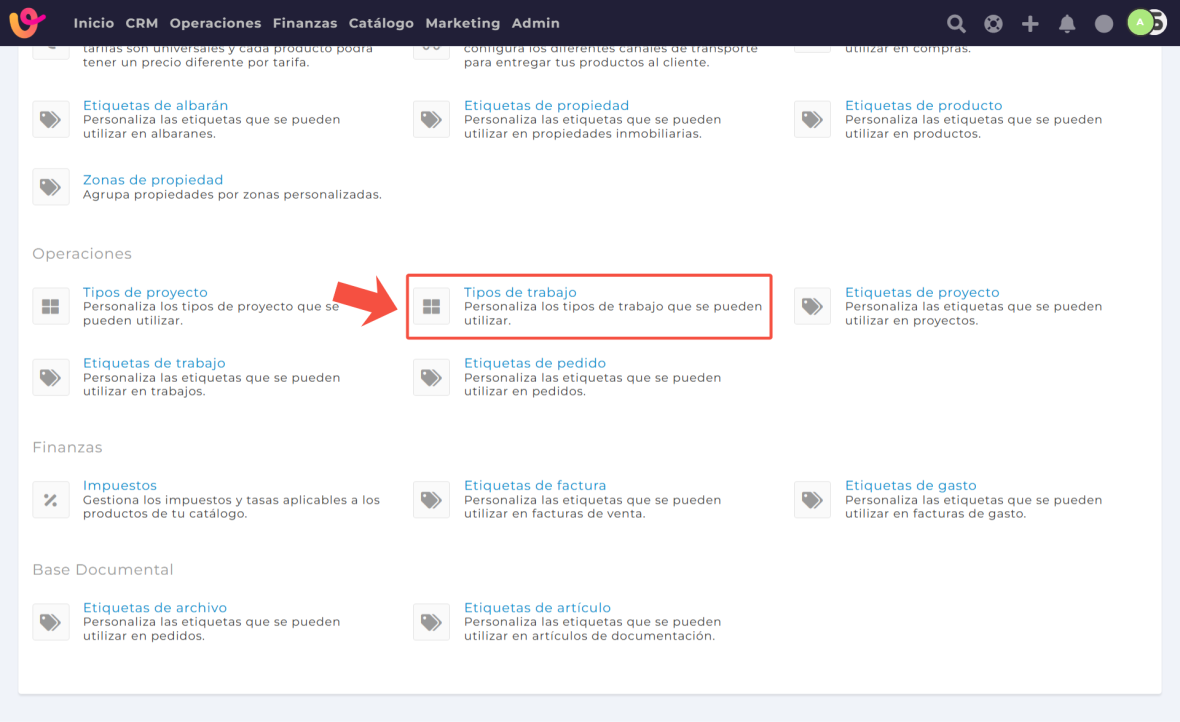The image size is (1180, 722).
Task: Click the green user avatar 'A'
Action: pyautogui.click(x=1140, y=22)
